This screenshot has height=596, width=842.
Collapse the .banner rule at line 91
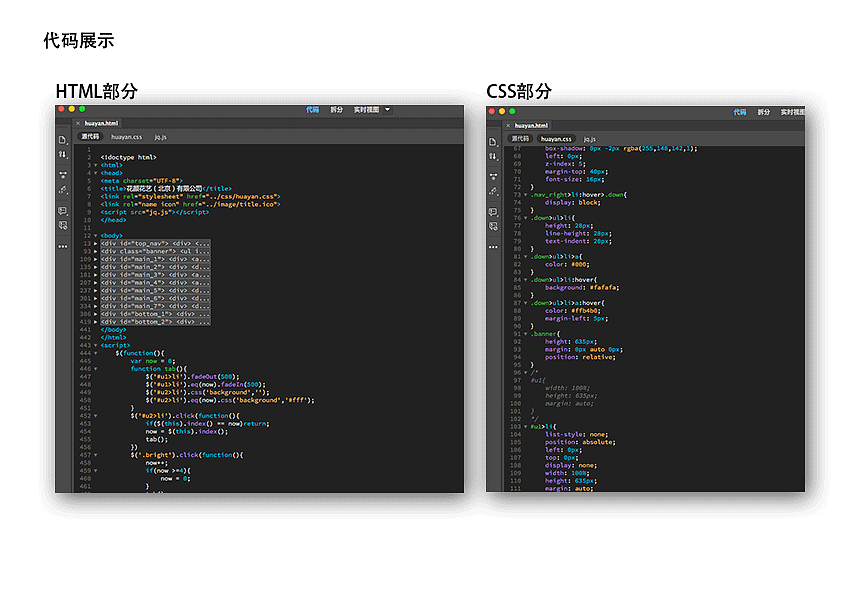coord(525,334)
